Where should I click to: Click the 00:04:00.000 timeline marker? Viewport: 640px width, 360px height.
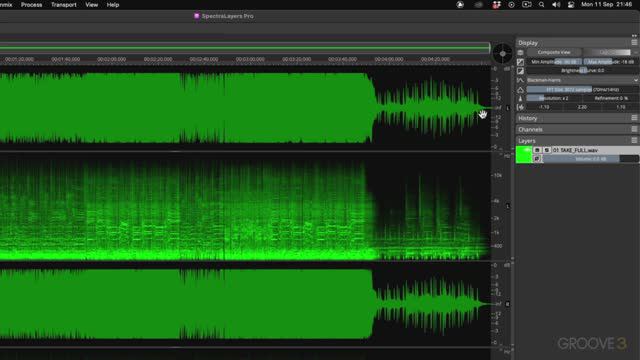pos(389,60)
